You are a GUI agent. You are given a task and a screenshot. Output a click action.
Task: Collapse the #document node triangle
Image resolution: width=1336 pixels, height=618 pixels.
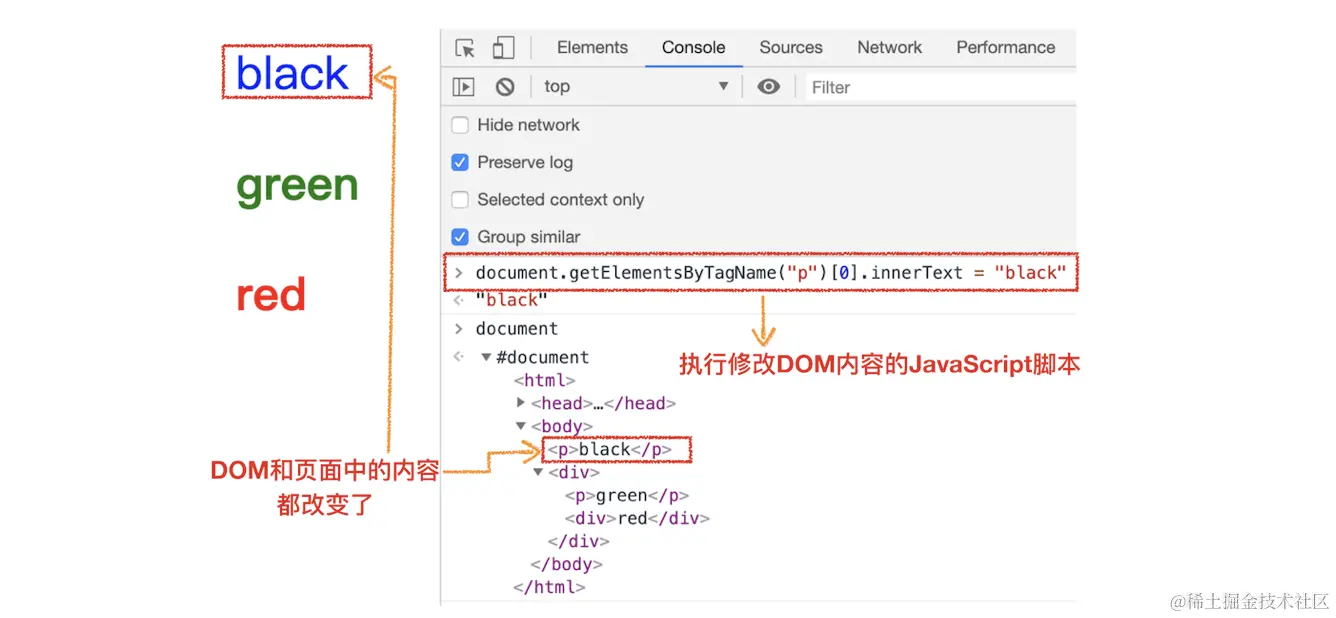tap(486, 358)
